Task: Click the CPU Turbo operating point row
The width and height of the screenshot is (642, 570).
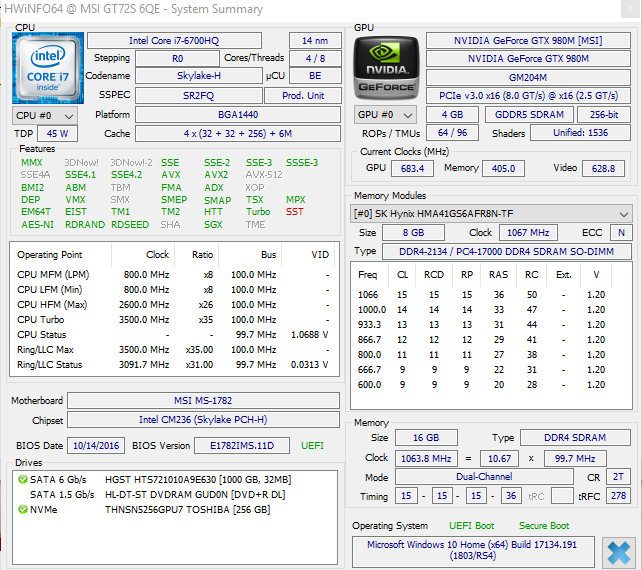Action: tap(173, 319)
